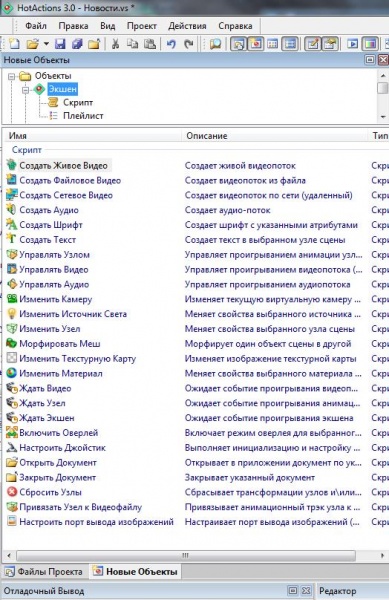Click the Сбросить Узлы red icon
The height and width of the screenshot is (600, 389).
pos(12,491)
